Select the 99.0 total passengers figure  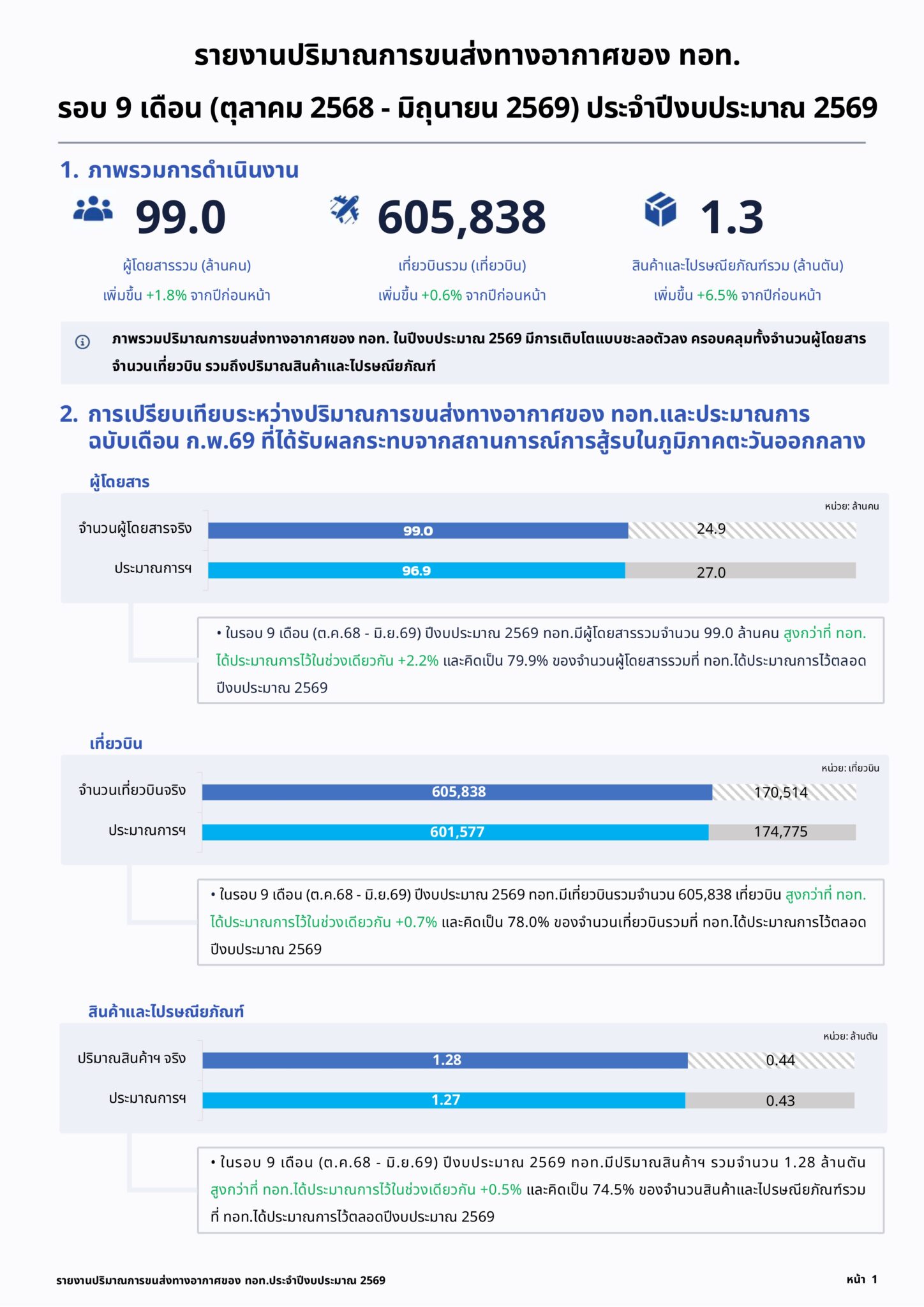pyautogui.click(x=181, y=217)
